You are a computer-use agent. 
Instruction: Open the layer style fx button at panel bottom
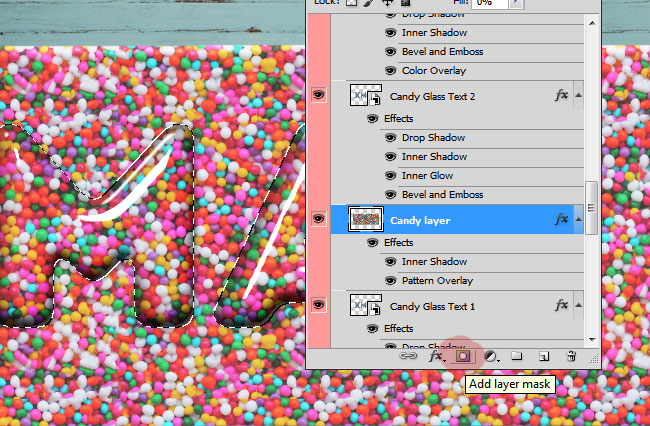pyautogui.click(x=437, y=356)
